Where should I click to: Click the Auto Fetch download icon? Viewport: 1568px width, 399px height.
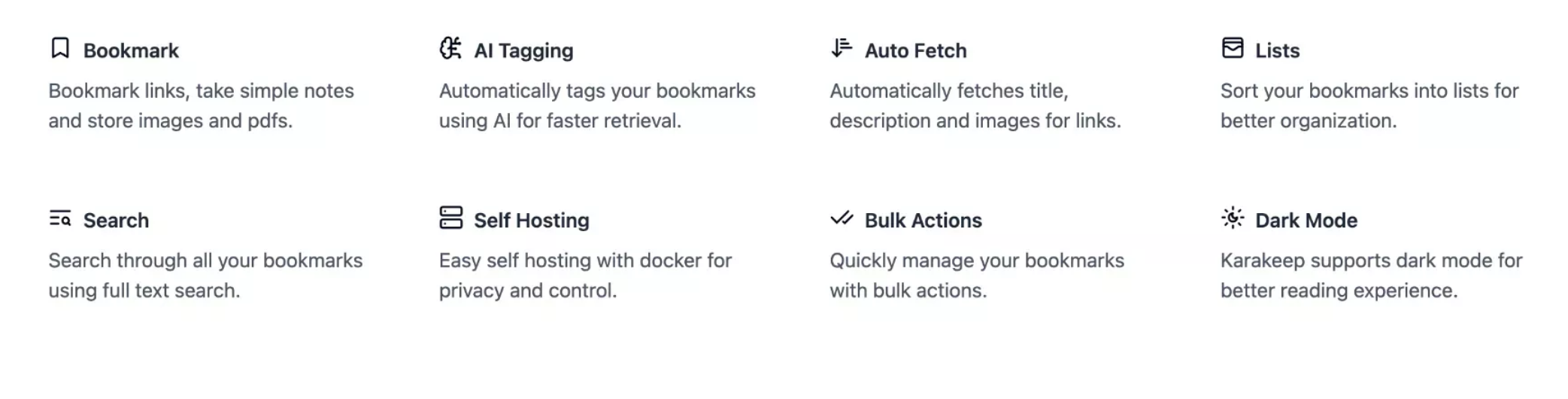(842, 48)
